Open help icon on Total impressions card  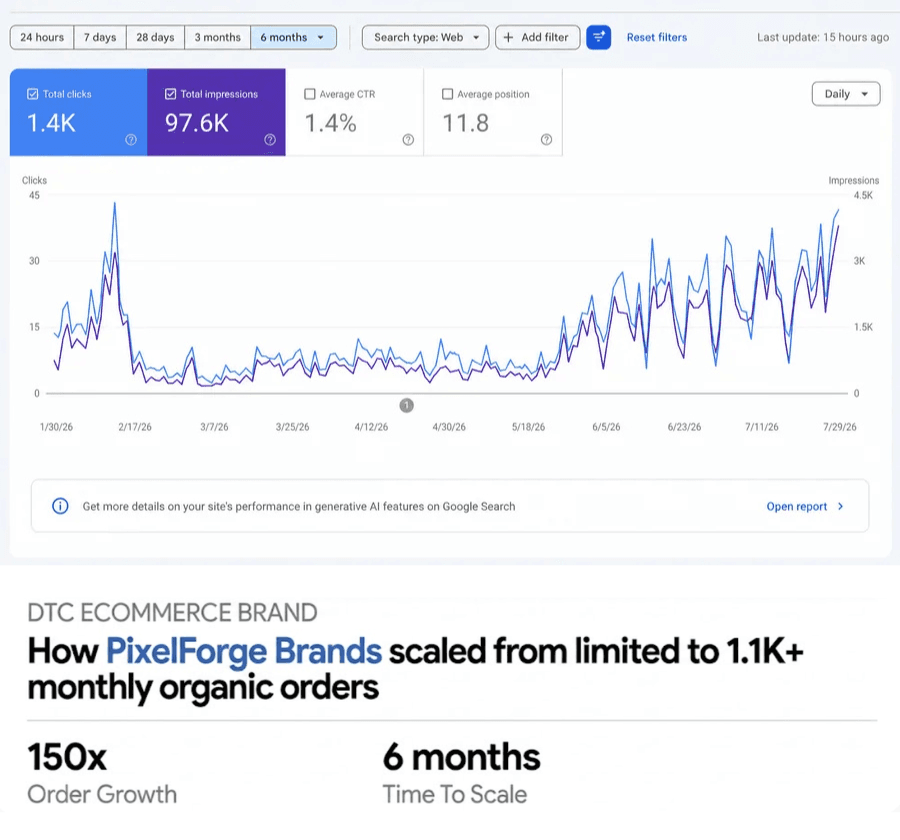(x=270, y=140)
